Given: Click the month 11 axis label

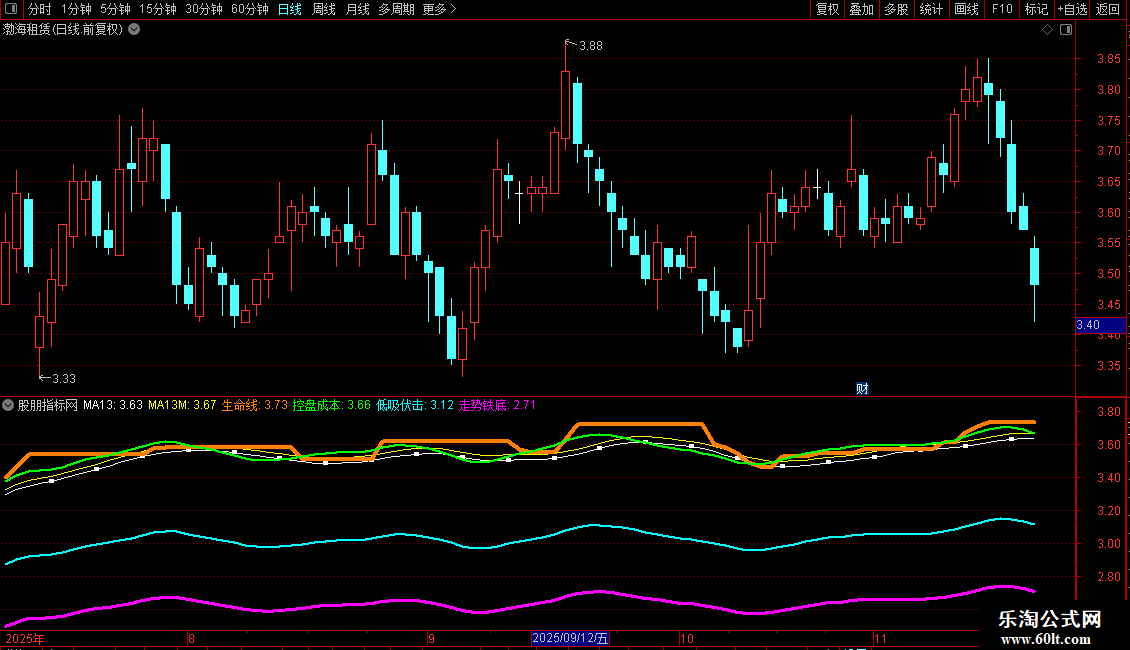Looking at the screenshot, I should point(880,638).
